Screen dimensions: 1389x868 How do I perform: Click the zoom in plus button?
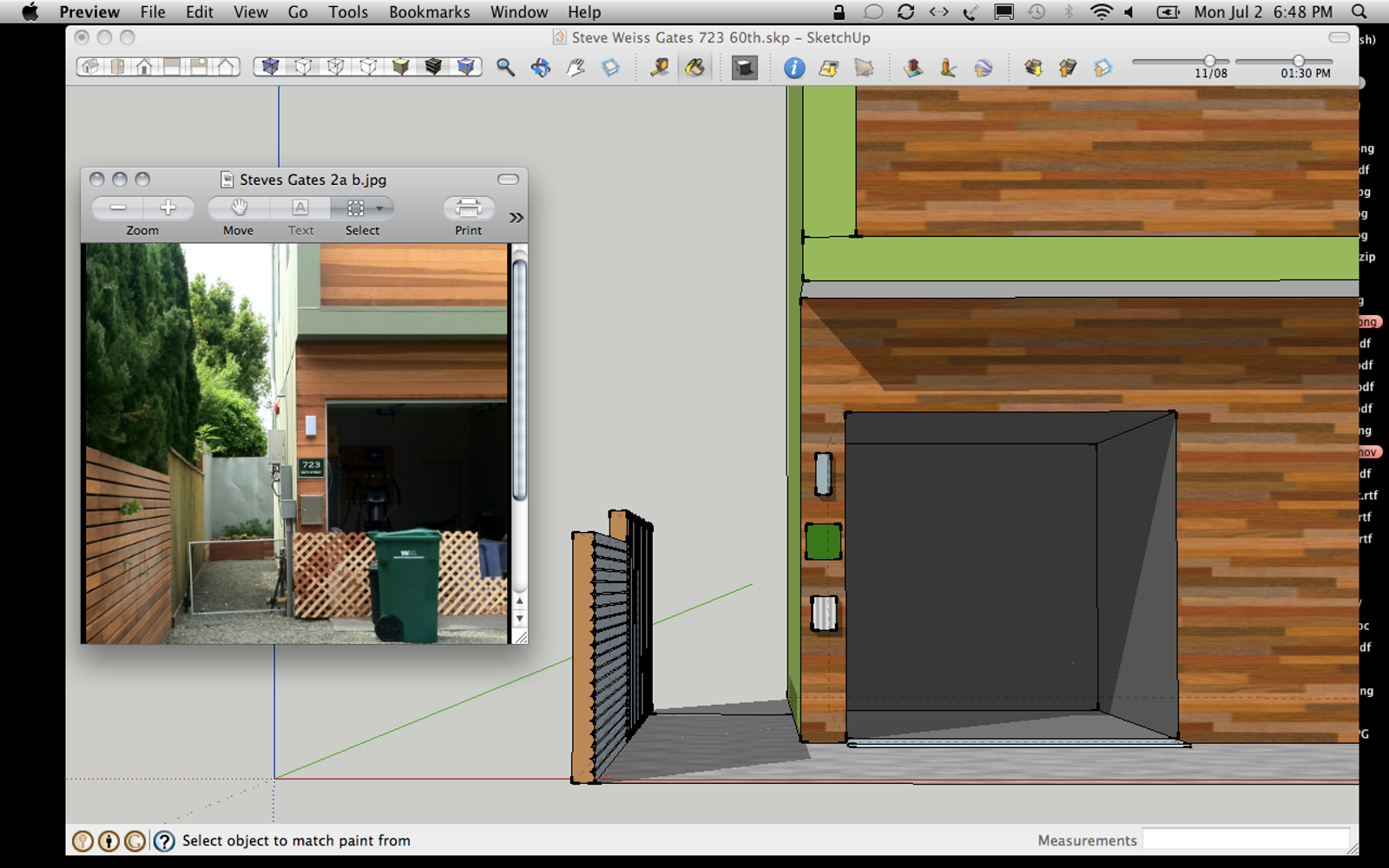click(x=168, y=208)
